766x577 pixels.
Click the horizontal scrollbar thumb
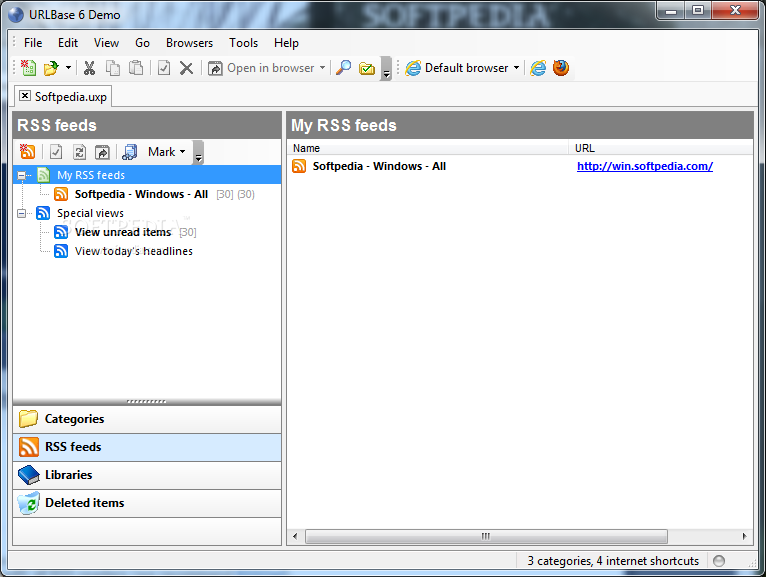tap(486, 536)
